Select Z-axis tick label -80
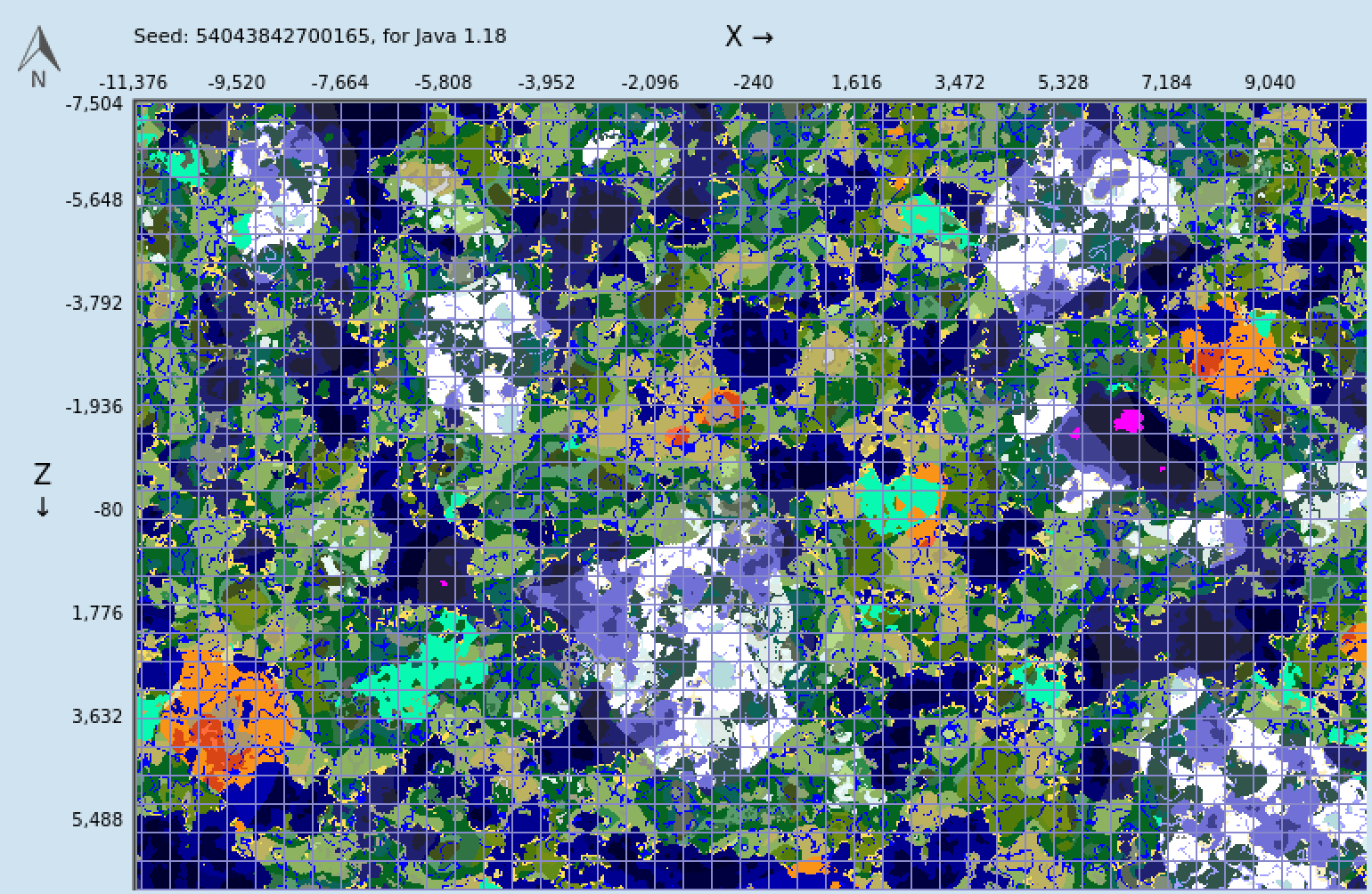This screenshot has height=894, width=1372. pyautogui.click(x=108, y=509)
